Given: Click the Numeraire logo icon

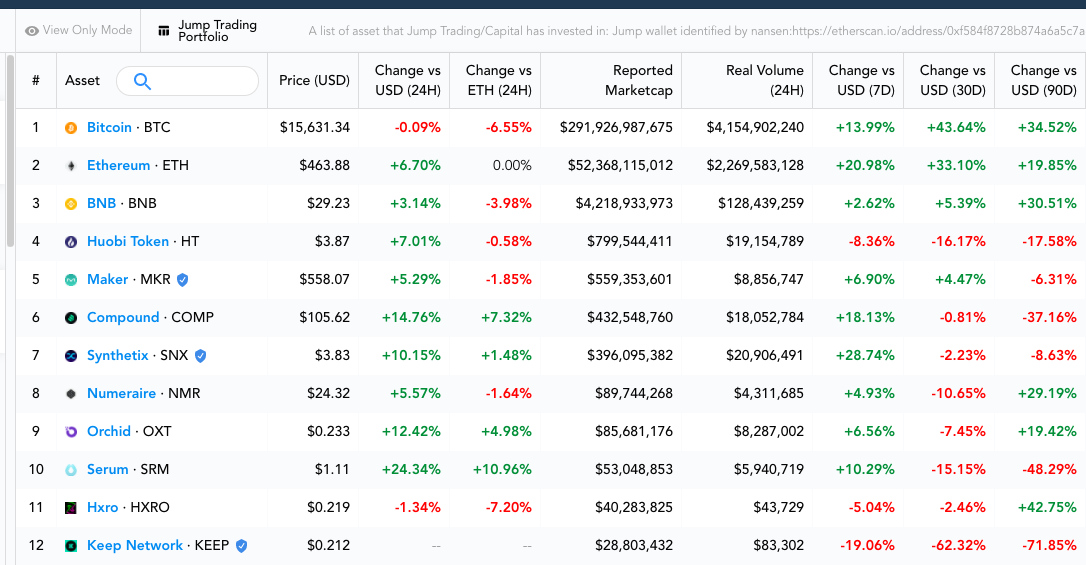Looking at the screenshot, I should 71,394.
